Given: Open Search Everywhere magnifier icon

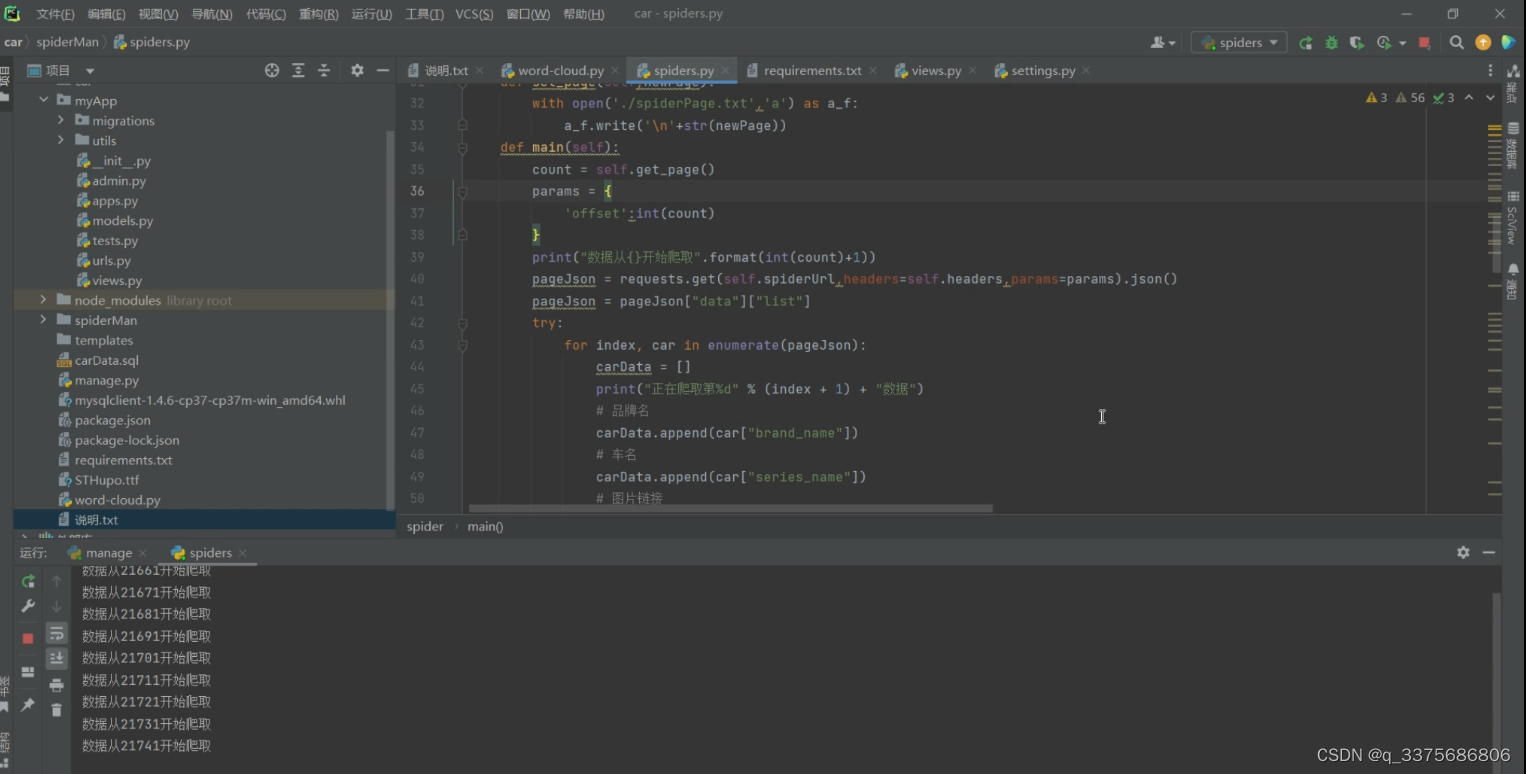Looking at the screenshot, I should click(x=1457, y=42).
